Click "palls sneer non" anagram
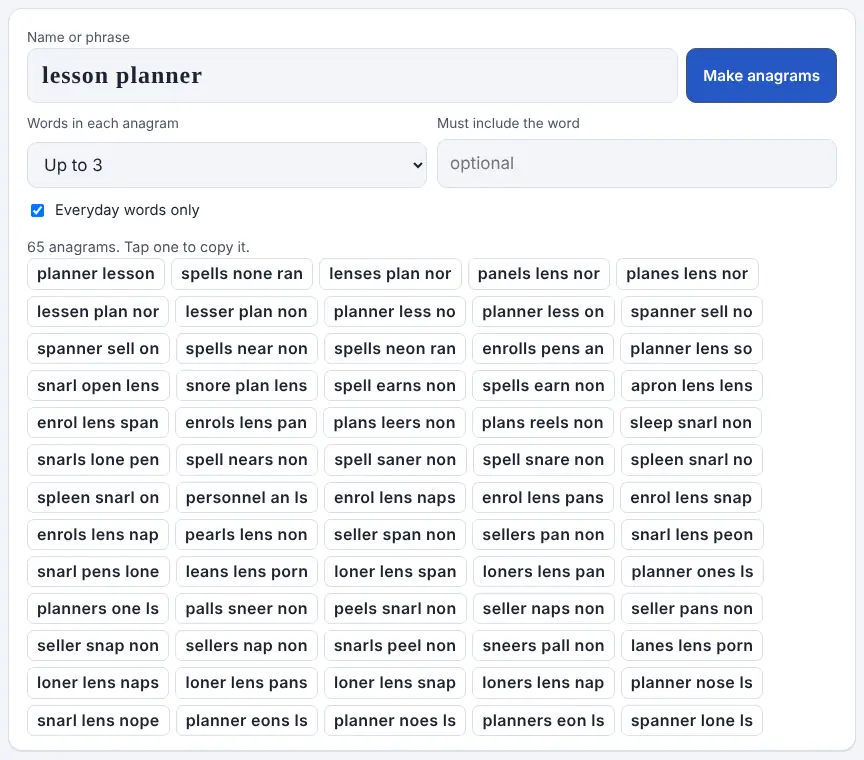 coord(246,608)
